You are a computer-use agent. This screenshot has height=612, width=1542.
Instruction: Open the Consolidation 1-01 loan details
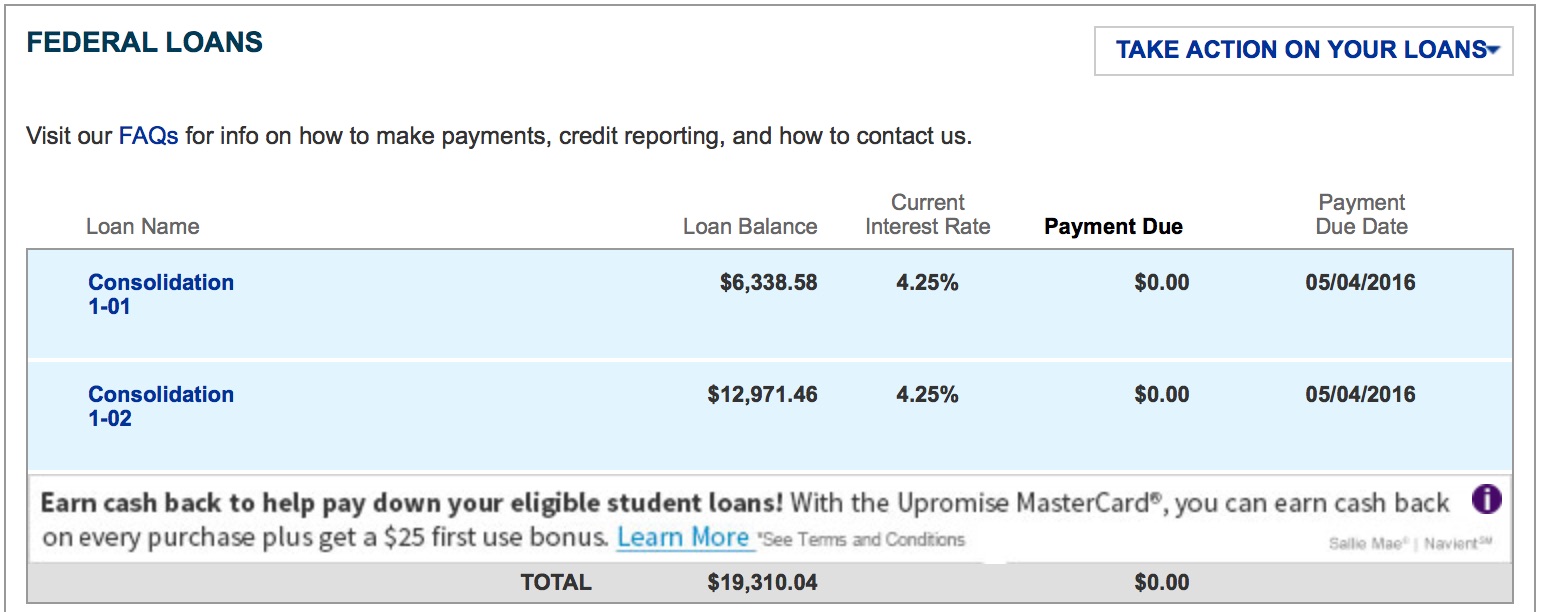[161, 294]
